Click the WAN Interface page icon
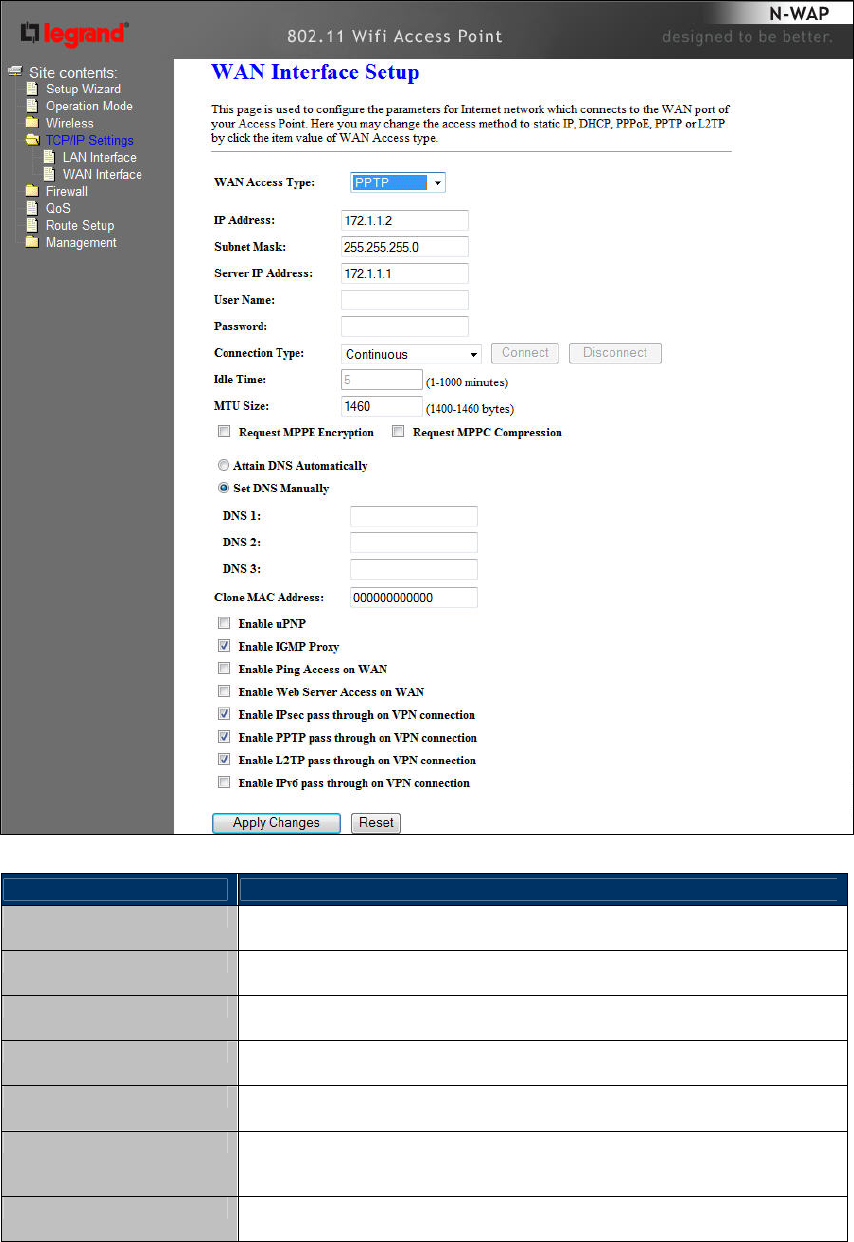Viewport: 854px width, 1242px height. pyautogui.click(x=50, y=174)
